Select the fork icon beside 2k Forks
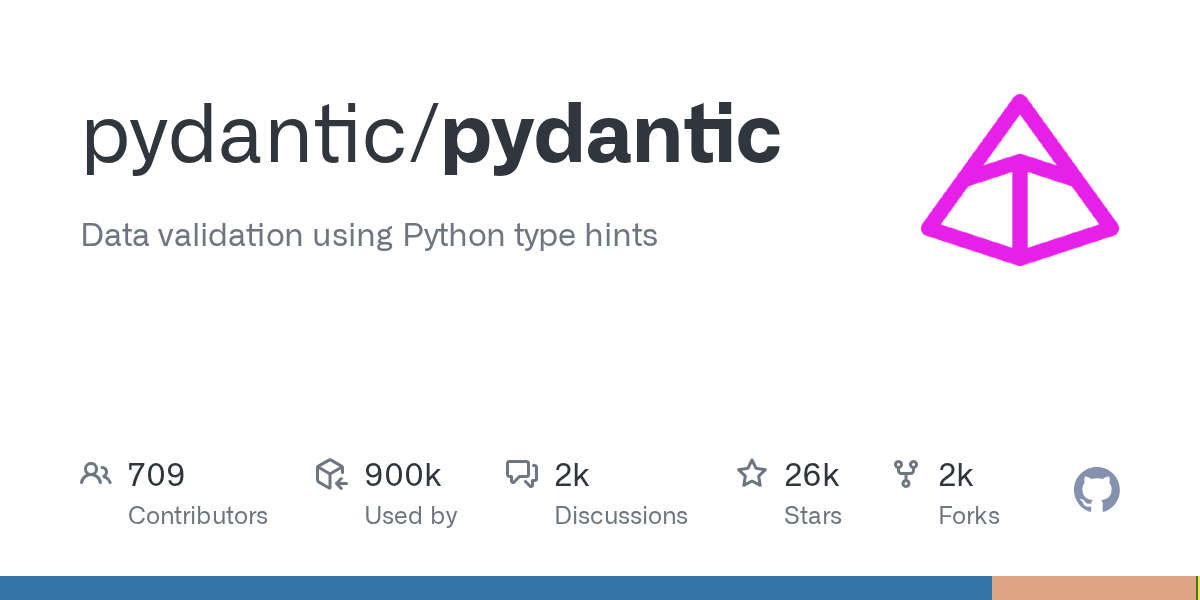 905,474
